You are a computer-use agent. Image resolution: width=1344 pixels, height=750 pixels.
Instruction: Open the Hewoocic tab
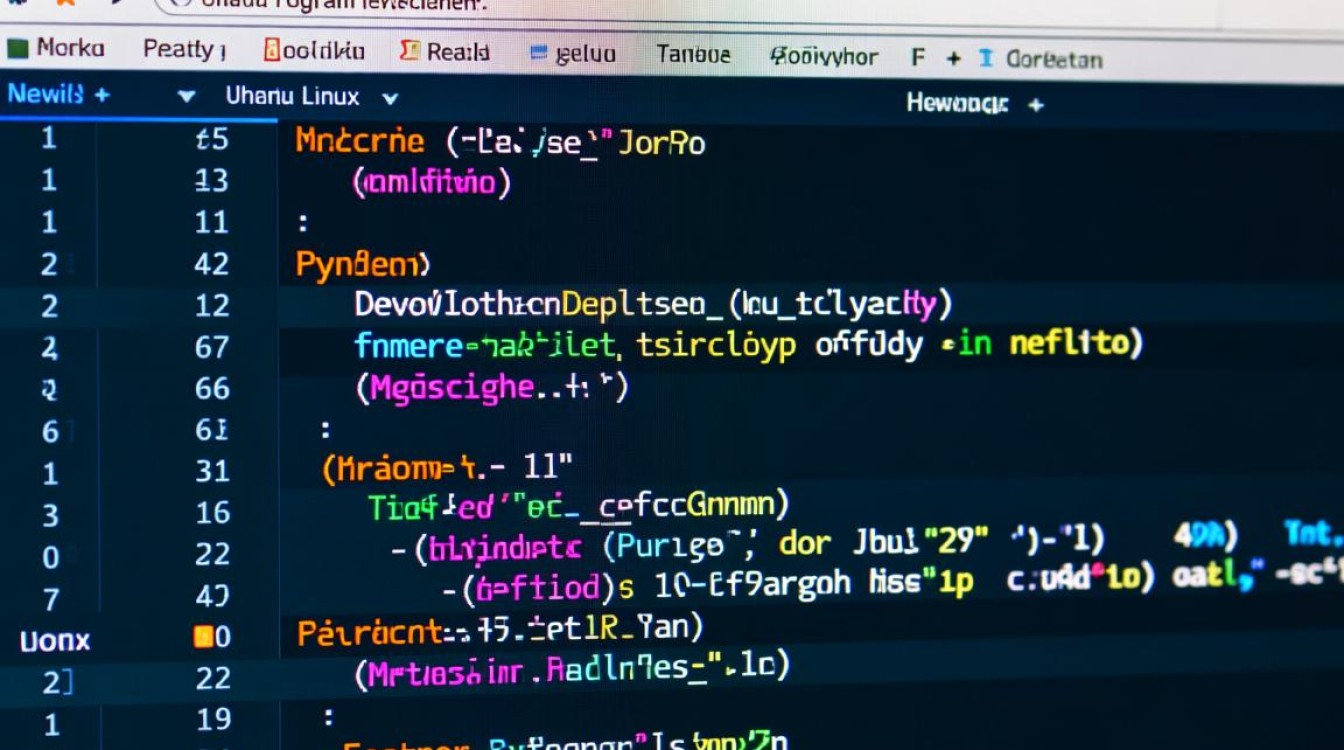(957, 103)
